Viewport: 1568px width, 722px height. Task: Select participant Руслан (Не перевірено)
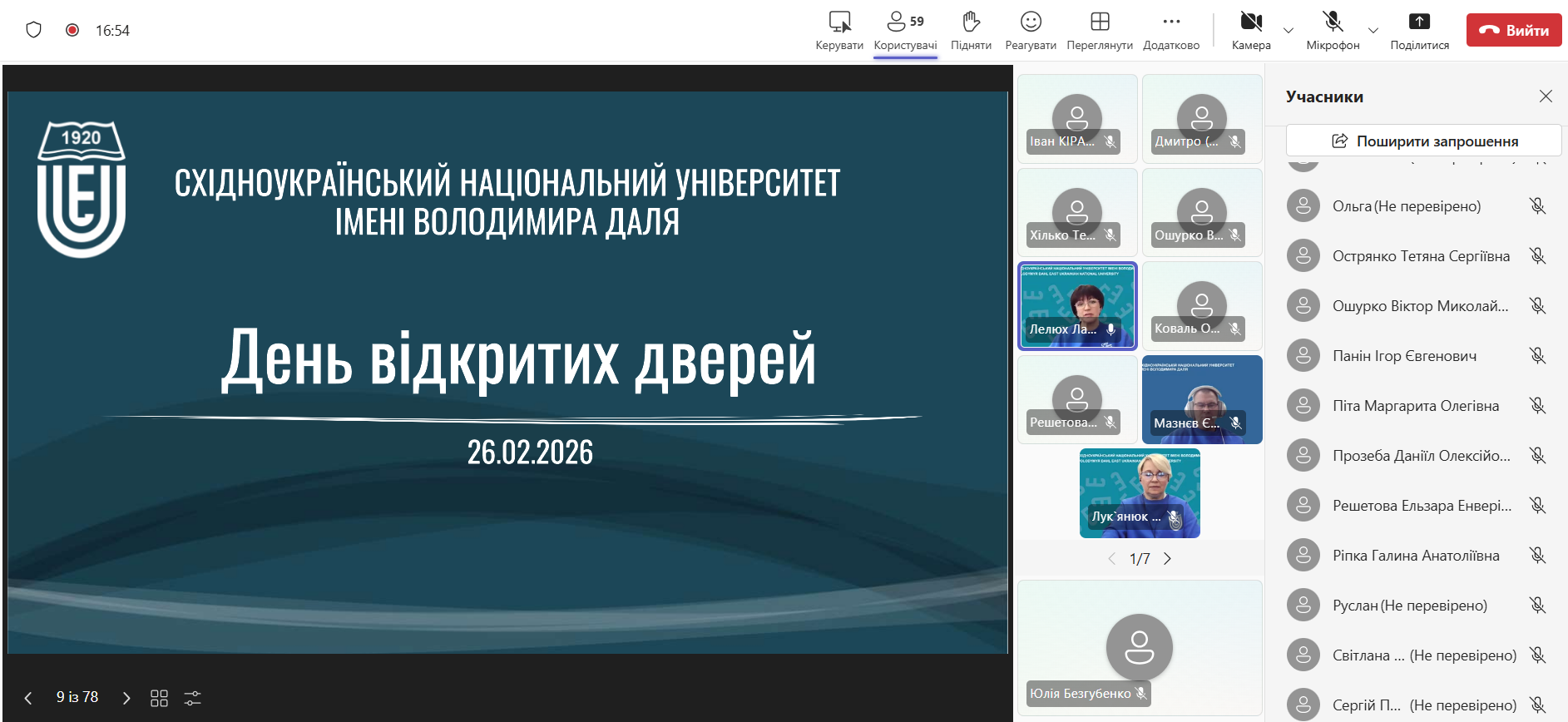click(x=1416, y=606)
